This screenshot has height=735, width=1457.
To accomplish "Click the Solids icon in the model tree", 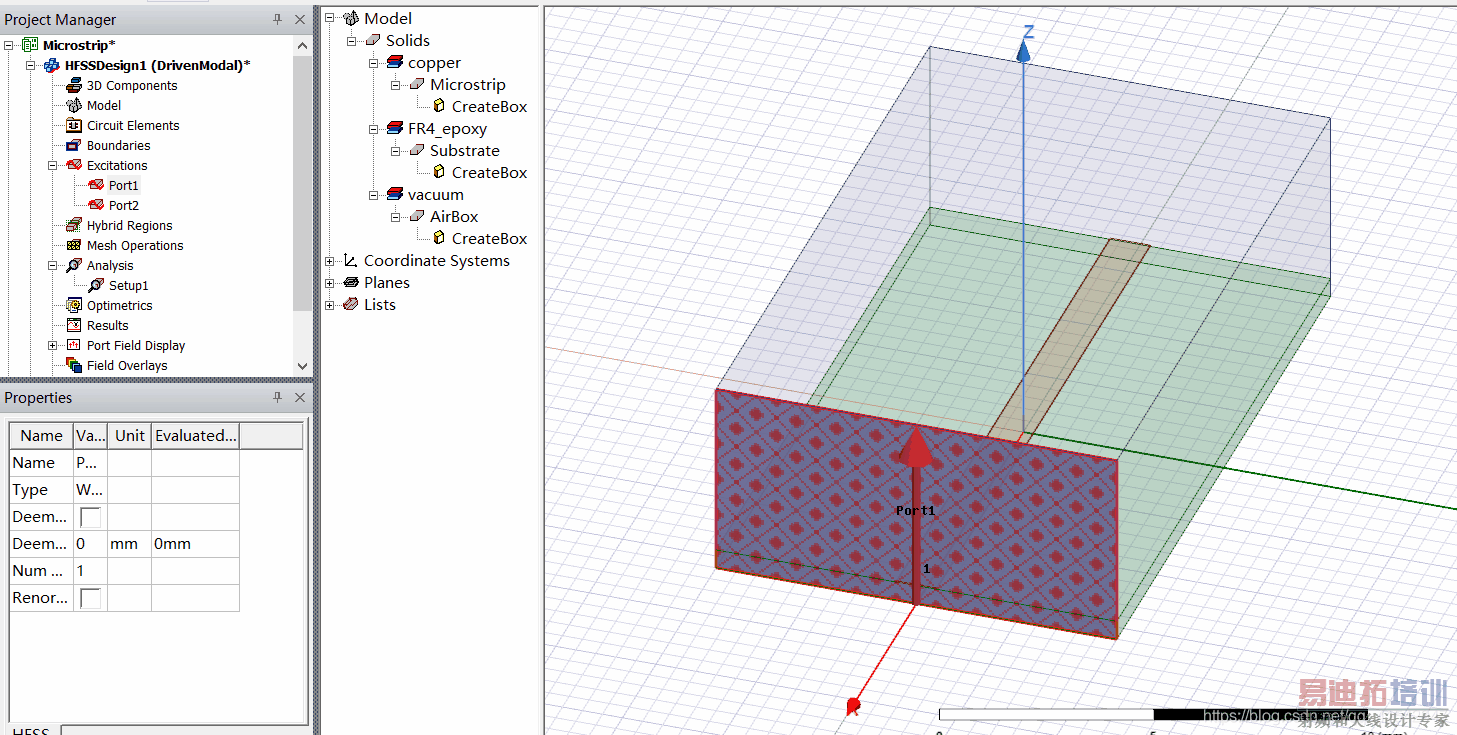I will pyautogui.click(x=373, y=40).
